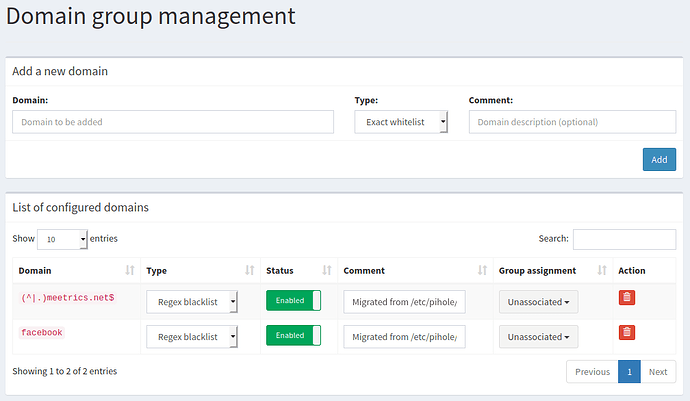Click the Domain to be added field
690x401 pixels.
click(x=173, y=122)
